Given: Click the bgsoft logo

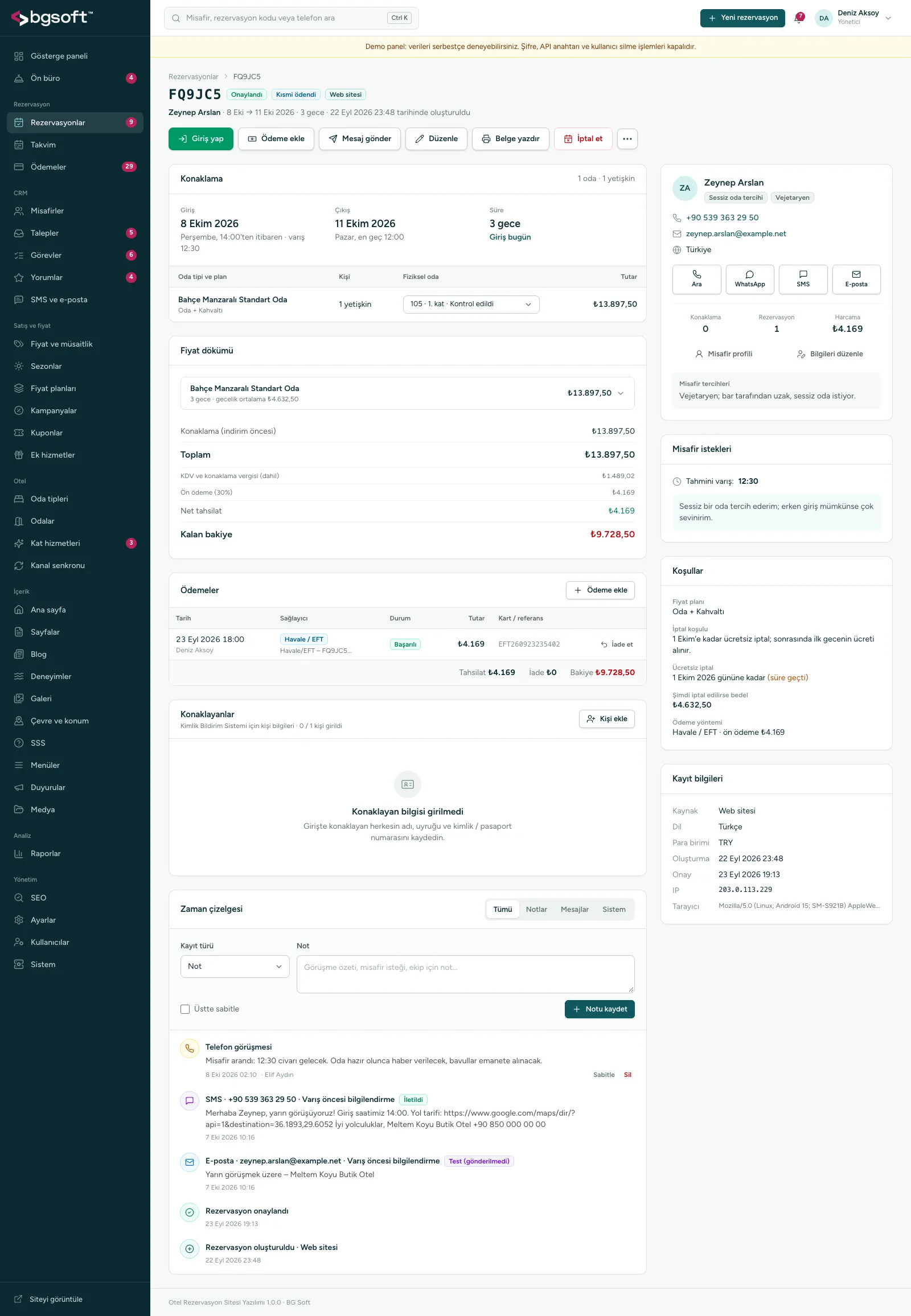Looking at the screenshot, I should point(52,18).
